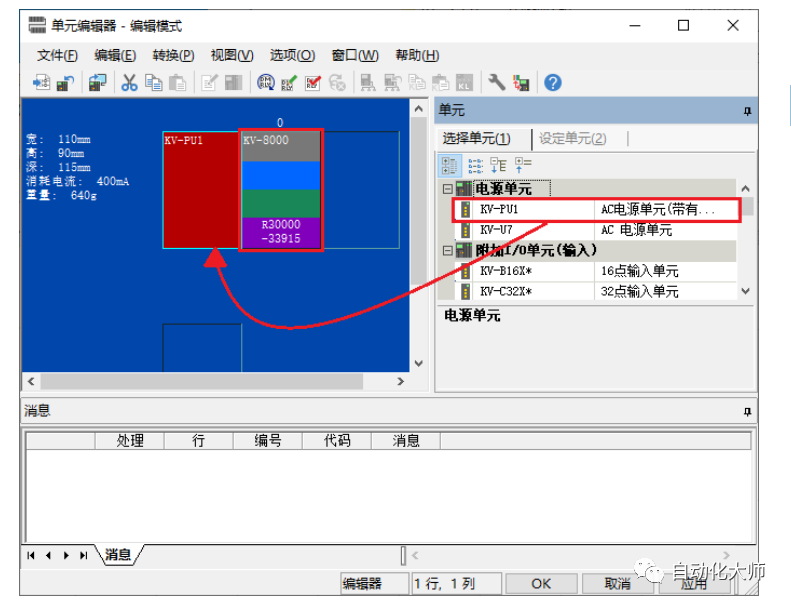Click the 编号 column header in messages

268,441
